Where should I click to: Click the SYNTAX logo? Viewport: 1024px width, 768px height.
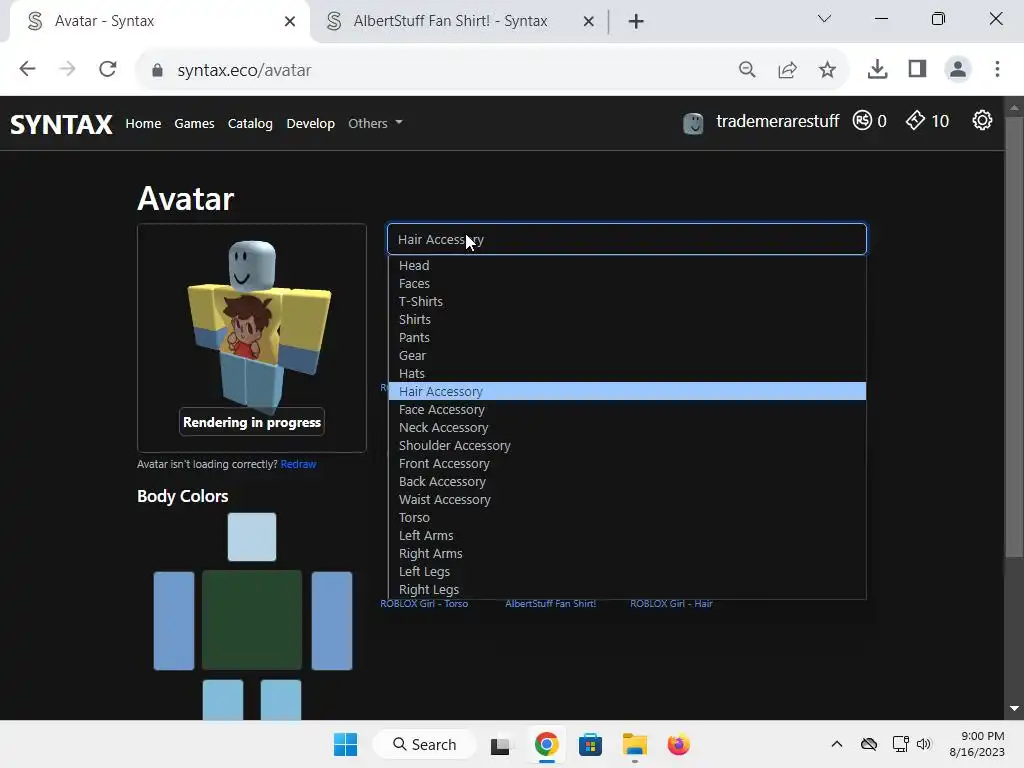coord(61,124)
